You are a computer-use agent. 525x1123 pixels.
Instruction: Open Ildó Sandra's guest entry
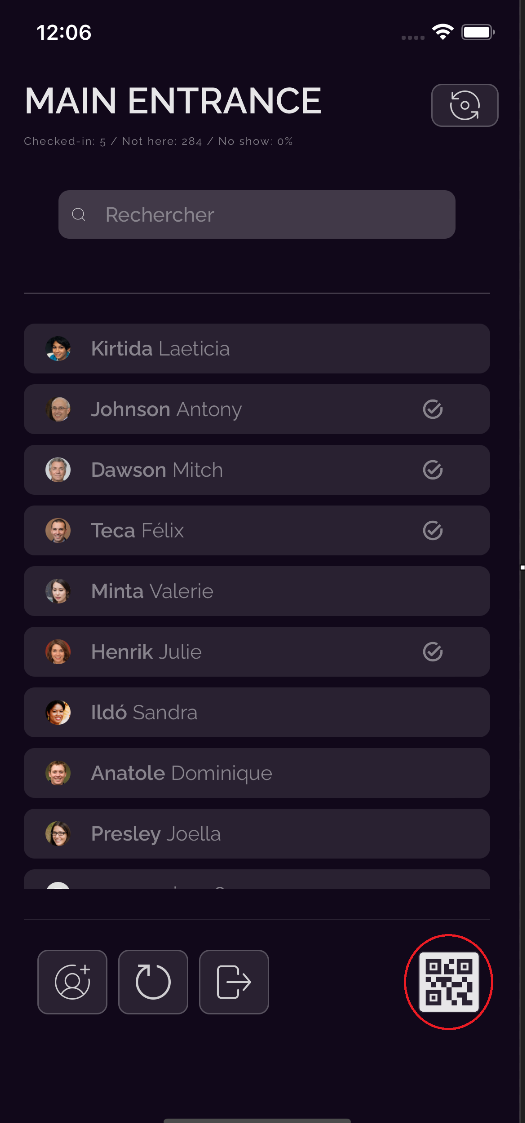(257, 713)
